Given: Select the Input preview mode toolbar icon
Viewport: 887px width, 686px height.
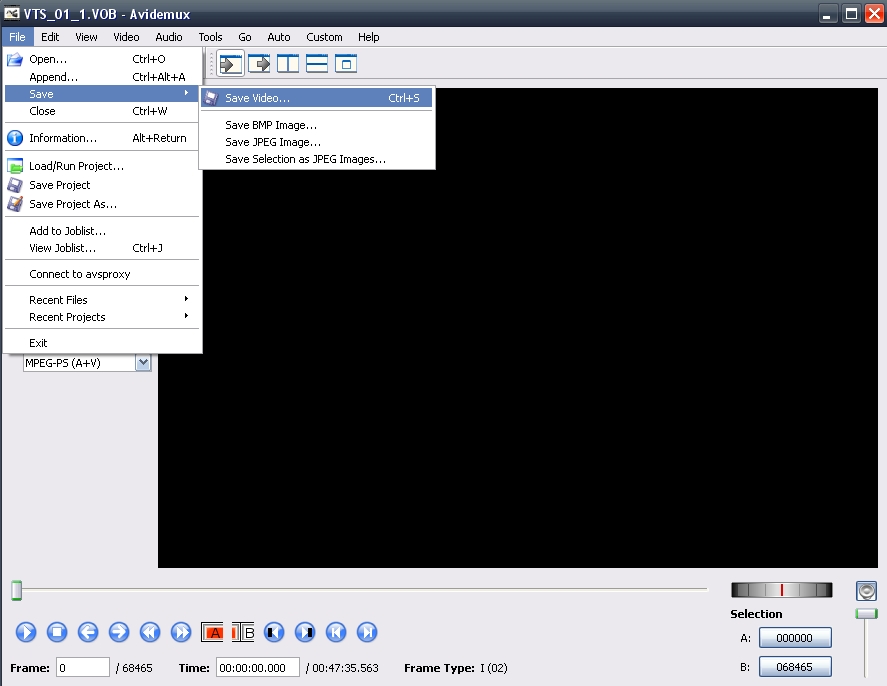Looking at the screenshot, I should point(230,63).
